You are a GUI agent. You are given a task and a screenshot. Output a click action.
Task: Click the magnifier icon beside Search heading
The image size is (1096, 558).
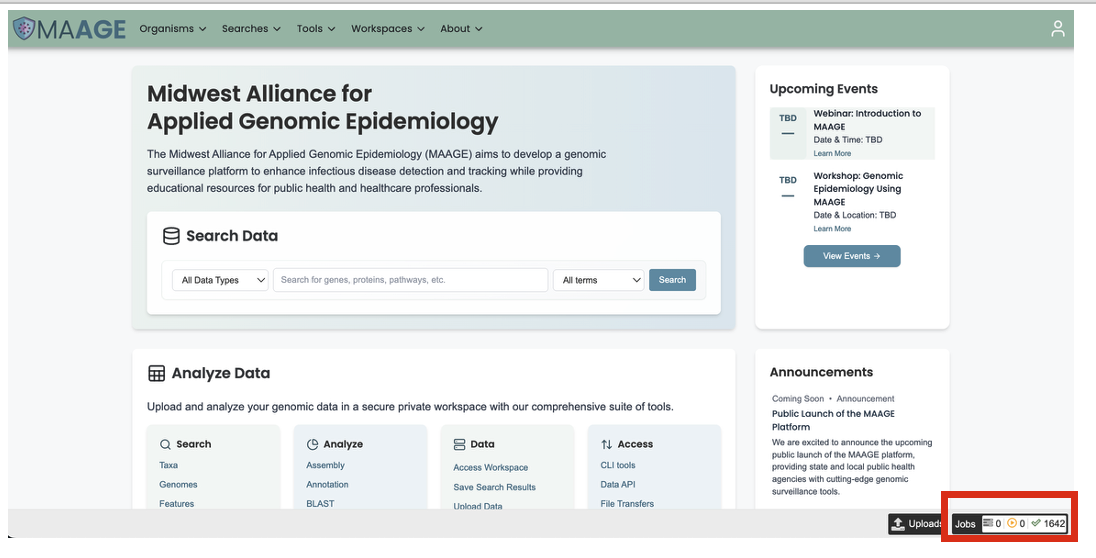pyautogui.click(x=165, y=444)
